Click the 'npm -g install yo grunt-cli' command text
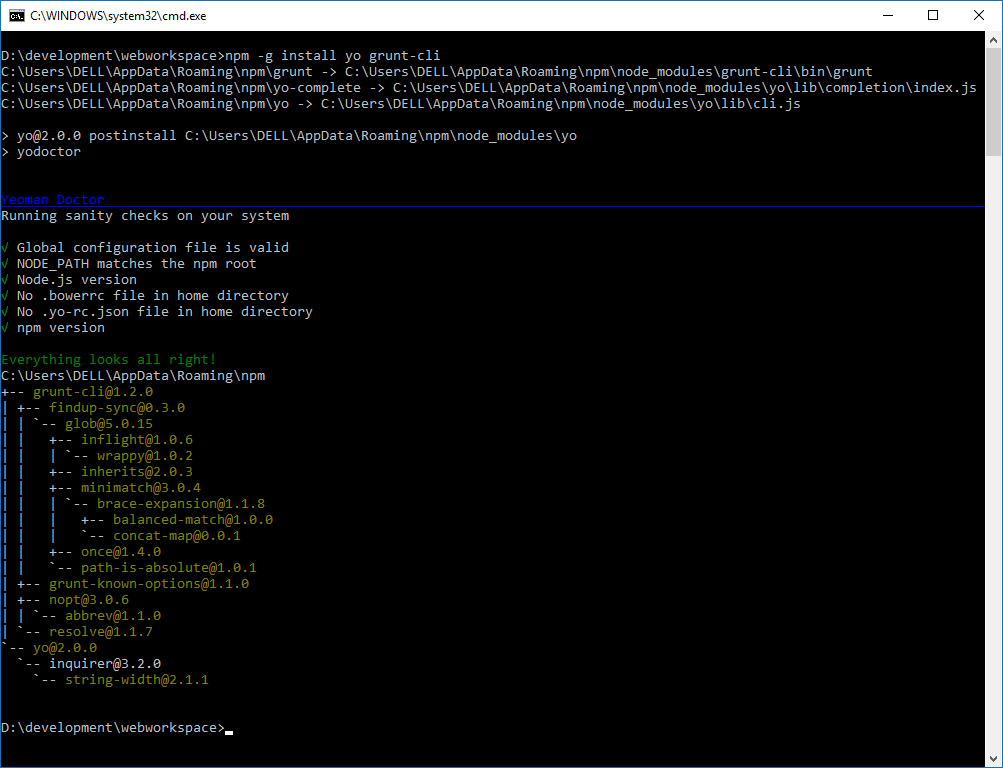The height and width of the screenshot is (768, 1003). (x=333, y=56)
